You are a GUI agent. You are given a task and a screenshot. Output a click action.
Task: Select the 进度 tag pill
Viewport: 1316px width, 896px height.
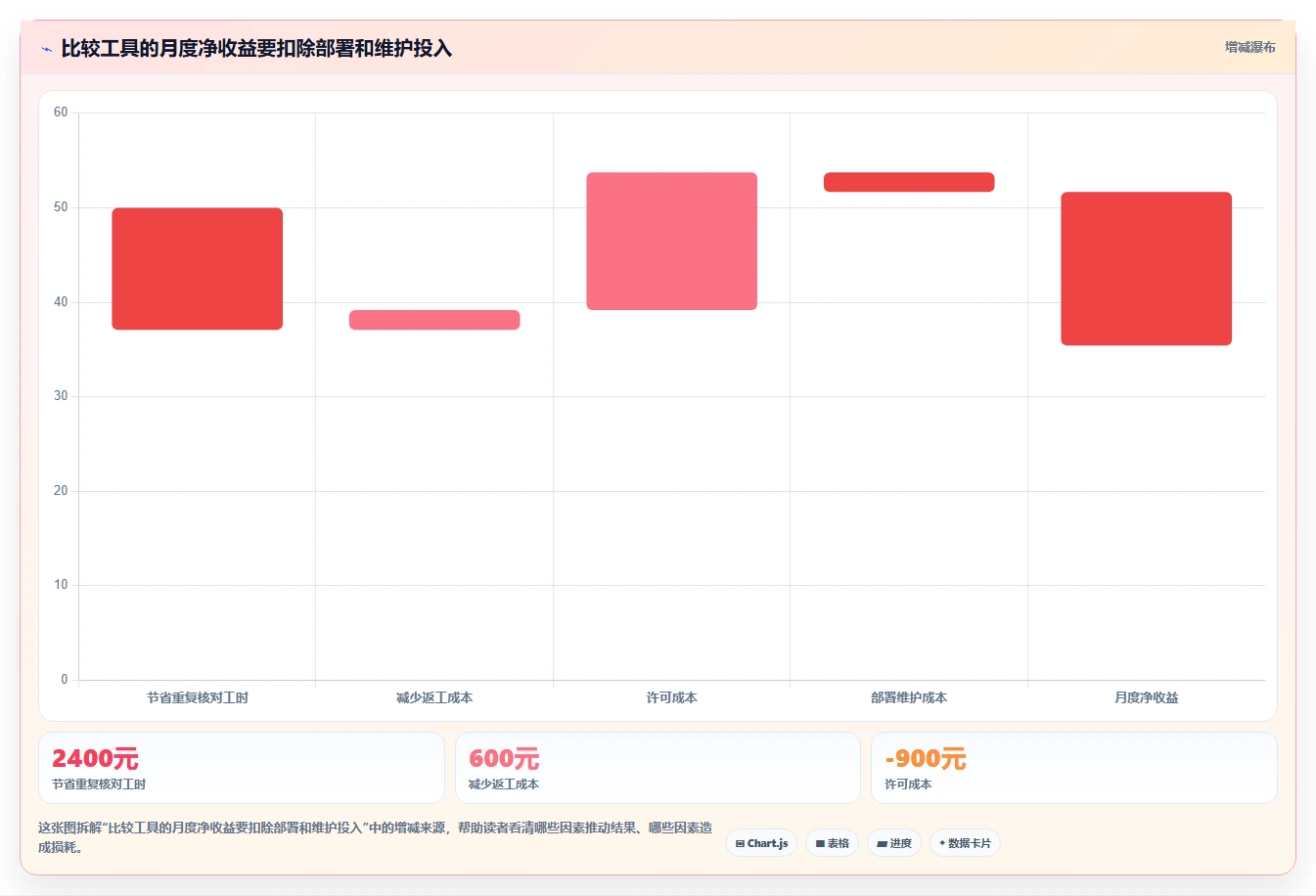894,843
